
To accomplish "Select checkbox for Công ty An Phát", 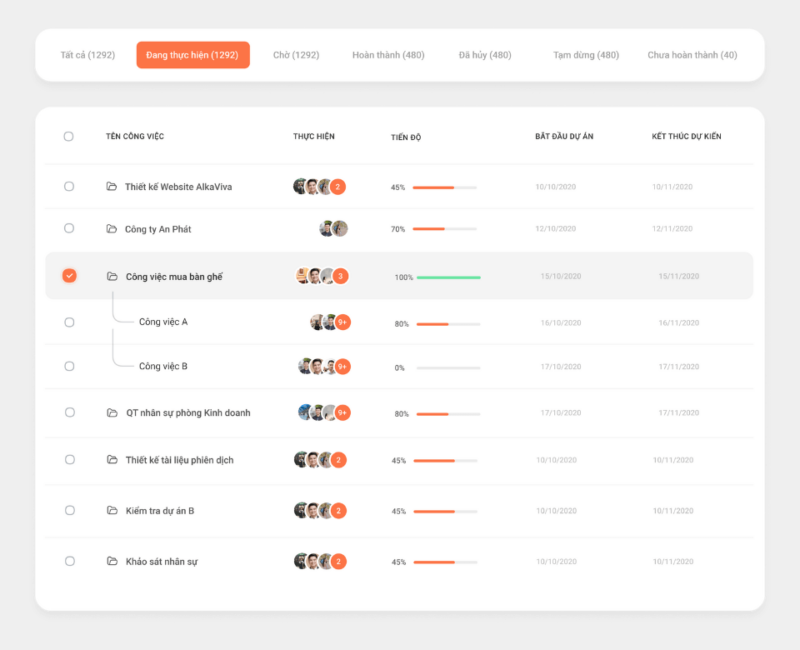I will point(69,228).
